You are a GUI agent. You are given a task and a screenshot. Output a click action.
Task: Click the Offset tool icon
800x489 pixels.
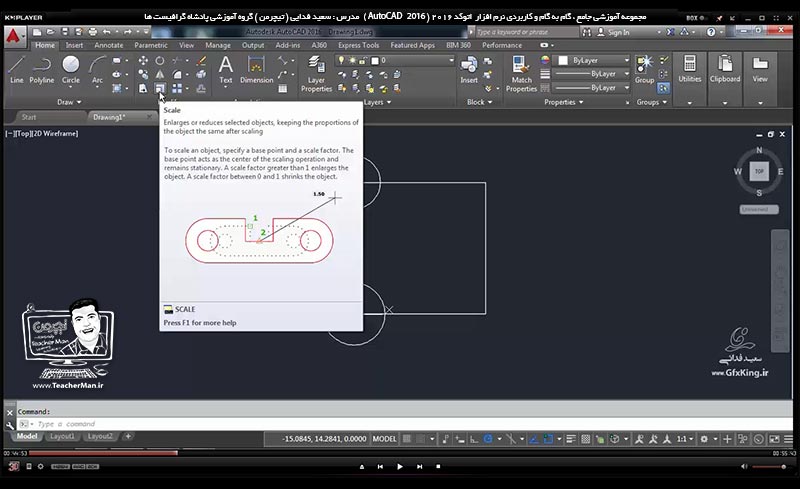pyautogui.click(x=202, y=88)
